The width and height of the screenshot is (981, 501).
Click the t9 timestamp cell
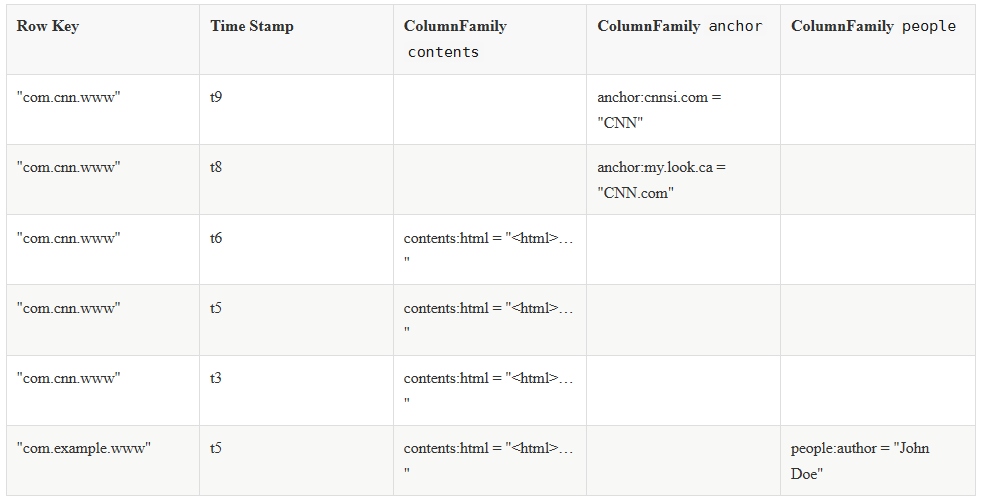217,98
